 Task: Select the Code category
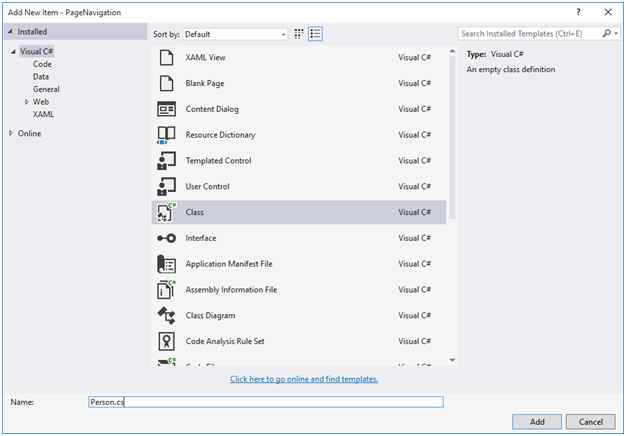(42, 64)
